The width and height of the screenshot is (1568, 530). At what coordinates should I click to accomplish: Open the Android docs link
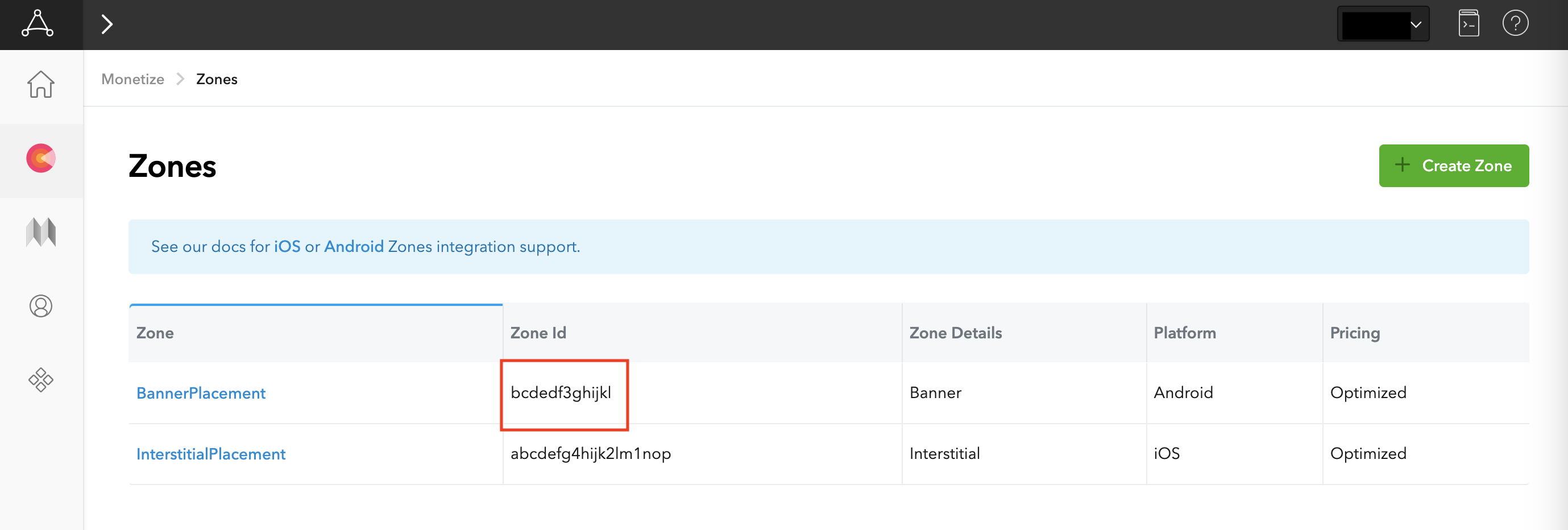pyautogui.click(x=354, y=247)
